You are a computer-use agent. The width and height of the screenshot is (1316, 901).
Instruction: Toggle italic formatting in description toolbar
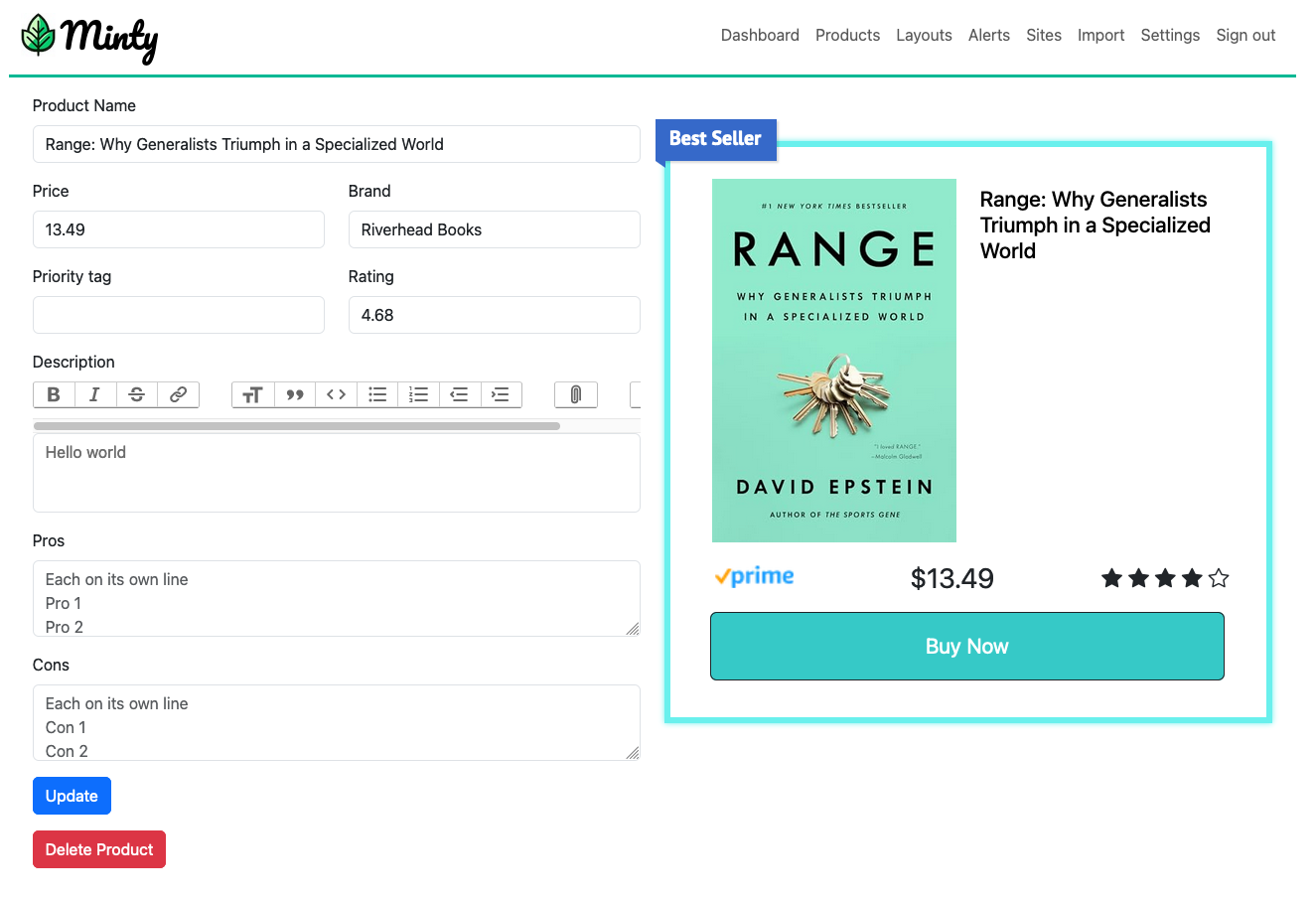(x=95, y=394)
